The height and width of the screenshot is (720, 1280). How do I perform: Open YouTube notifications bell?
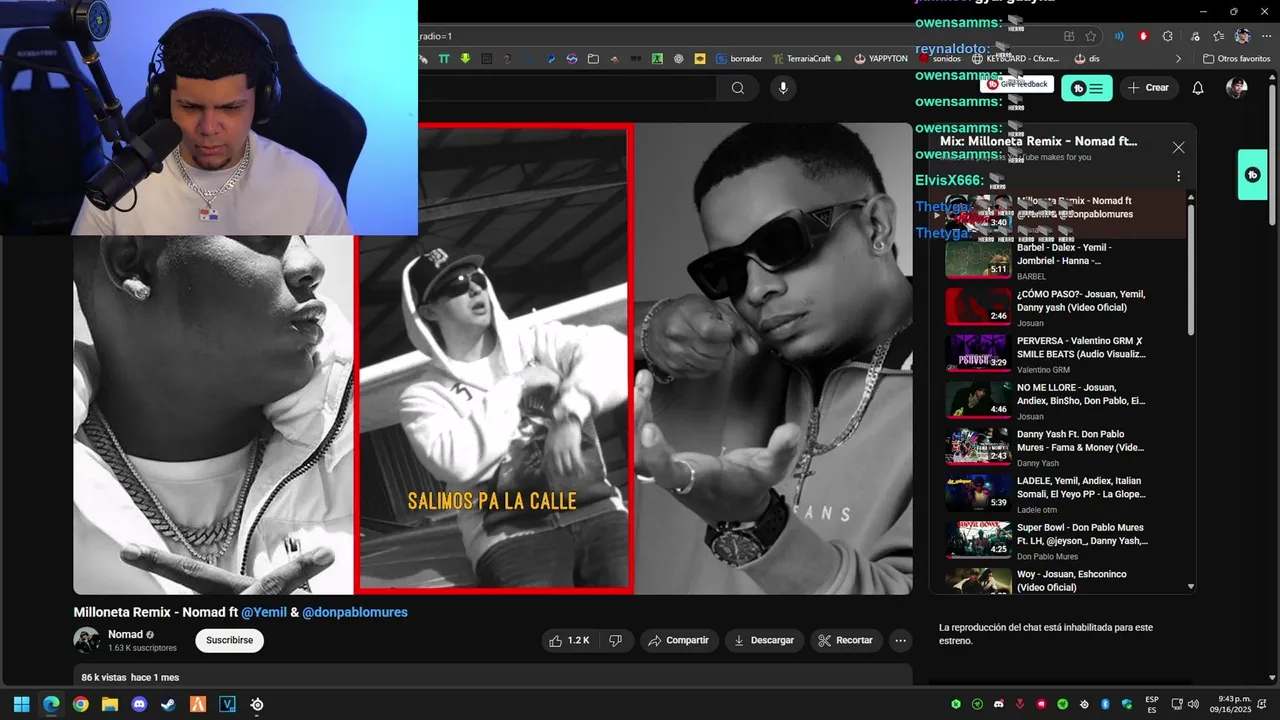click(1198, 88)
